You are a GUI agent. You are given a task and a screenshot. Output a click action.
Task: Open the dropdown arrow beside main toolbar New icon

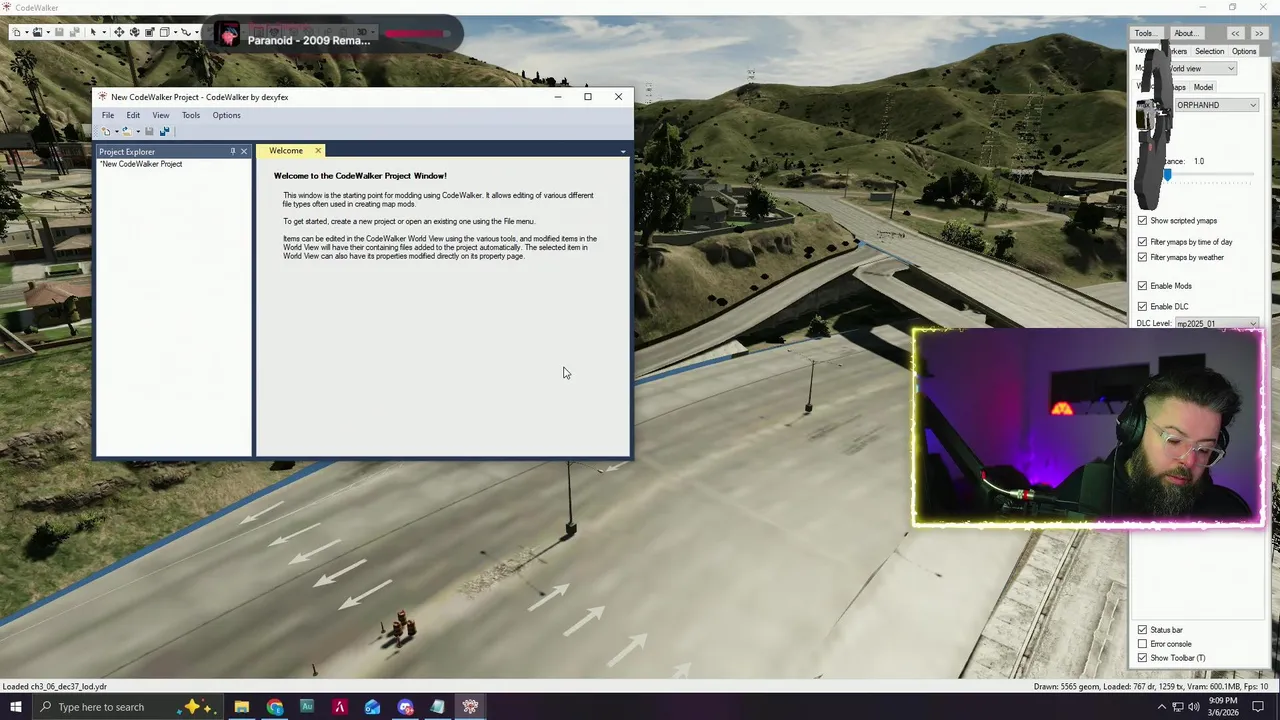click(x=27, y=32)
